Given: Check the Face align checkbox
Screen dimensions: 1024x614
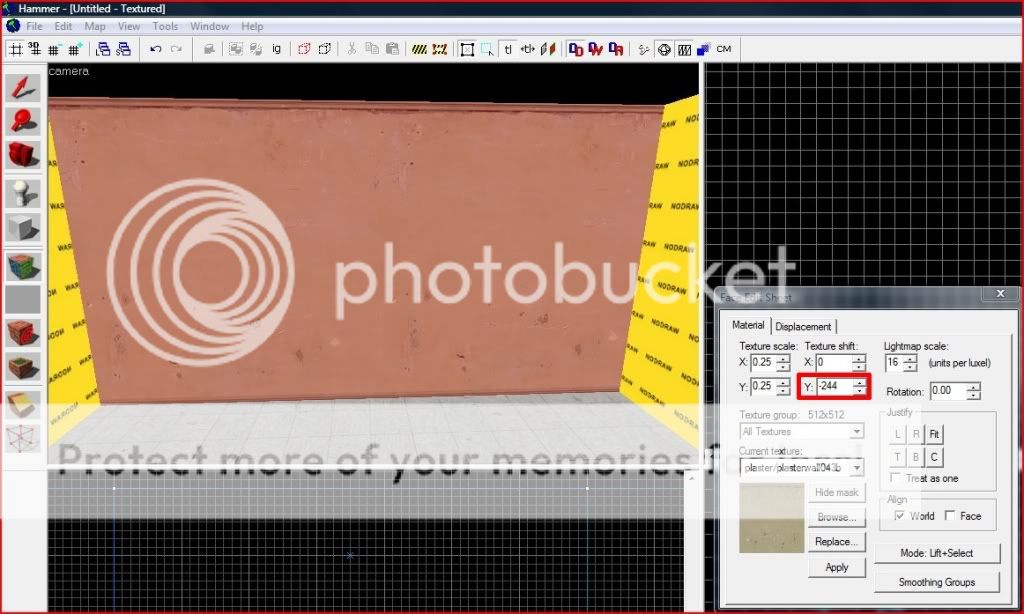Looking at the screenshot, I should point(950,515).
